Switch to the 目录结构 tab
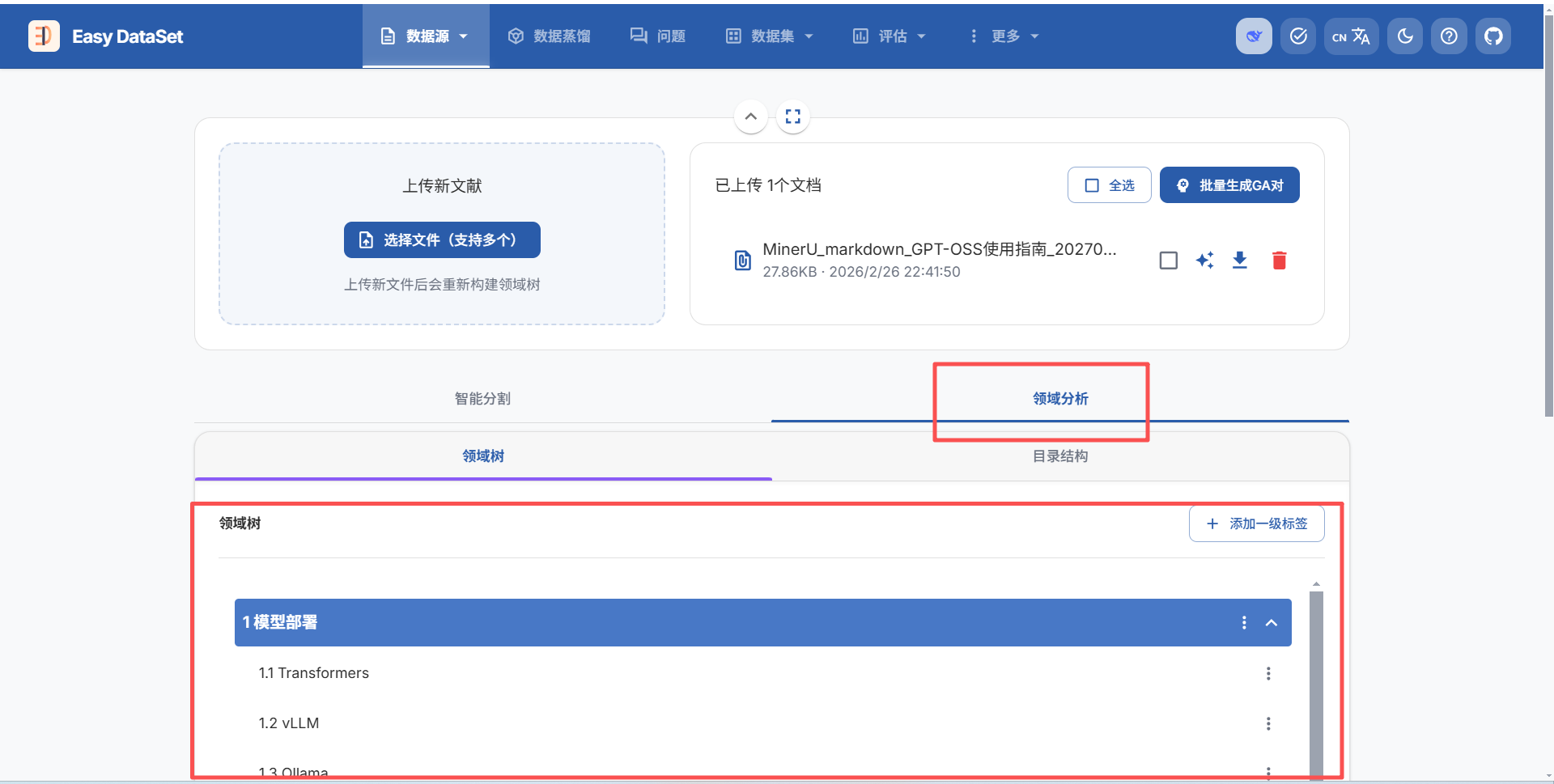The image size is (1554, 784). tap(1060, 456)
